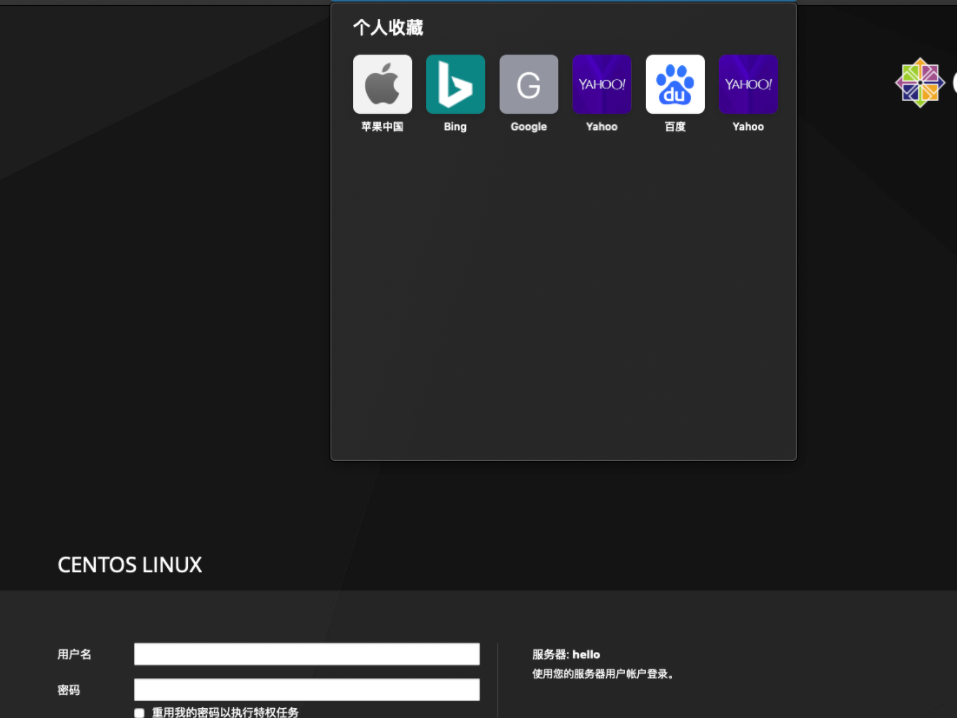Focus the 密码 input field
This screenshot has width=957, height=718.
pos(306,690)
